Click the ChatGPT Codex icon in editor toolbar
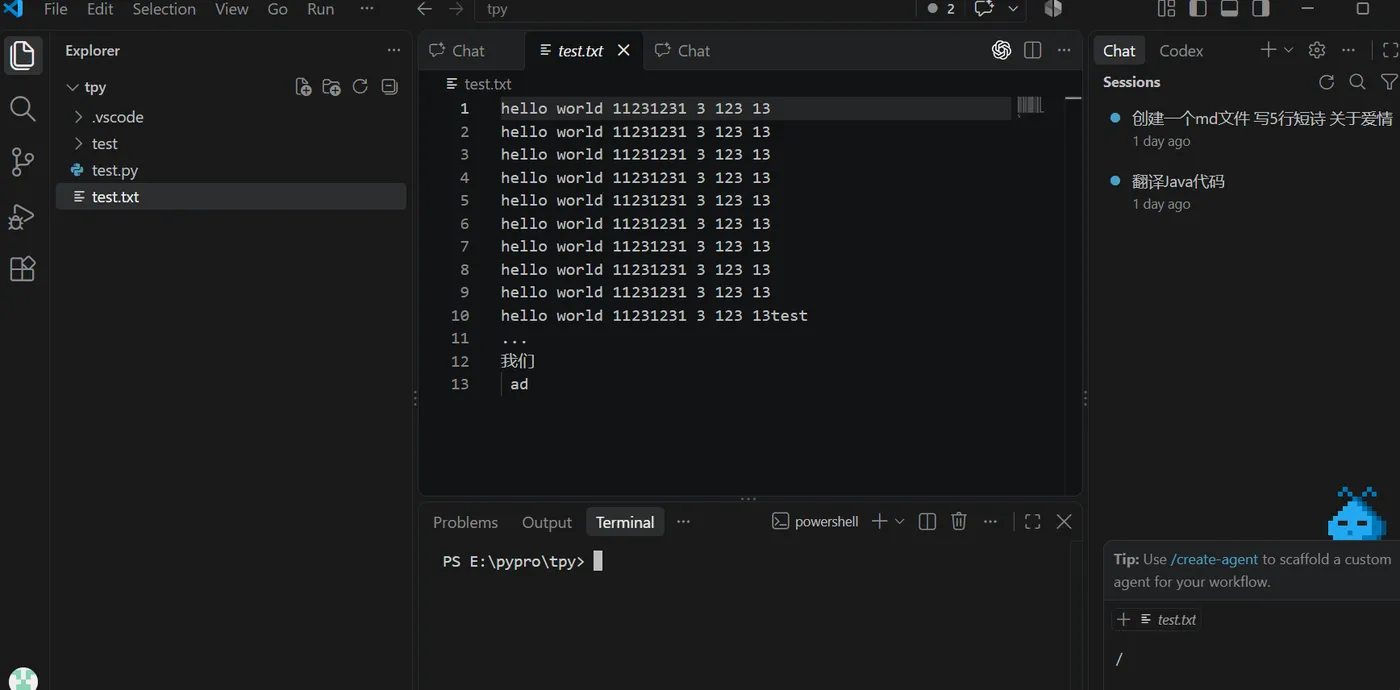The width and height of the screenshot is (1400, 690). 1001,50
